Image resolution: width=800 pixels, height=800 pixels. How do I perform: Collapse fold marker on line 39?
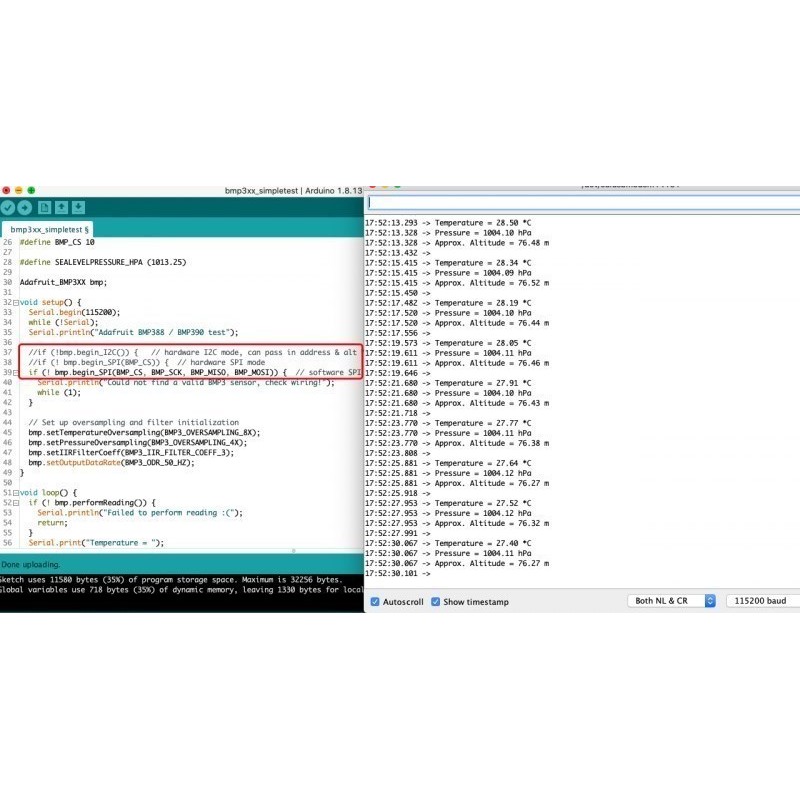pyautogui.click(x=17, y=372)
